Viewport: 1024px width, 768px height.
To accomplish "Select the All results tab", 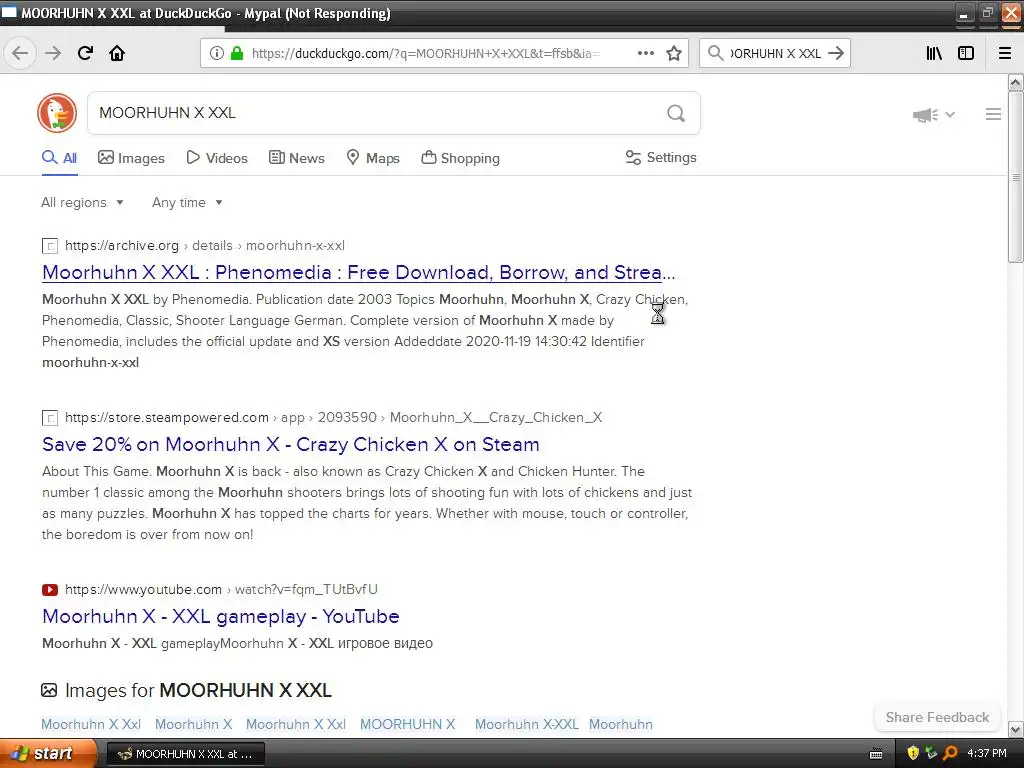I will pyautogui.click(x=59, y=158).
